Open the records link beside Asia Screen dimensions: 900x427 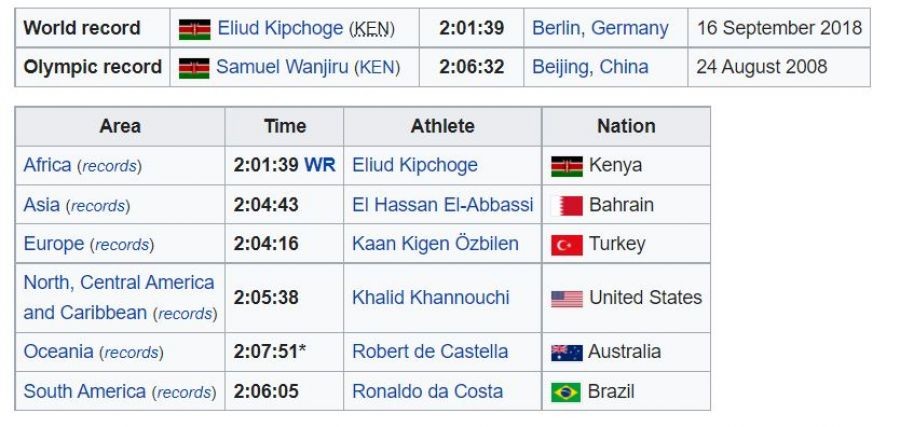(x=98, y=206)
